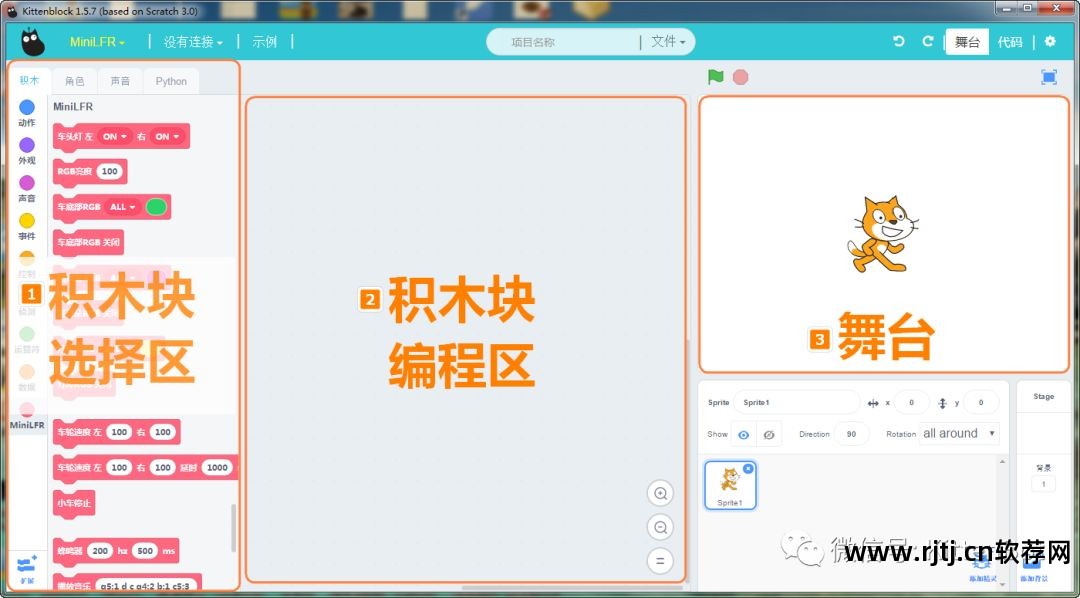Select the 动作 motion category circle

[x=27, y=107]
